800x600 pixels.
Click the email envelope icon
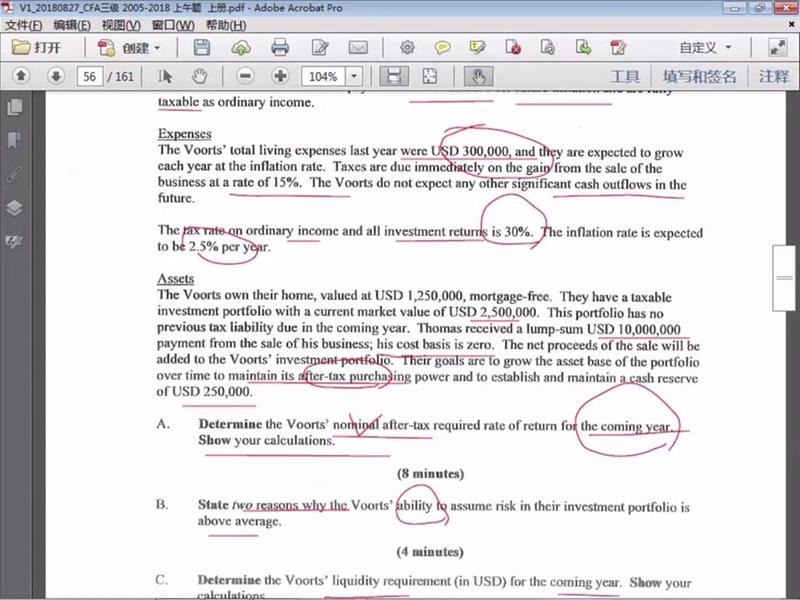tap(359, 47)
